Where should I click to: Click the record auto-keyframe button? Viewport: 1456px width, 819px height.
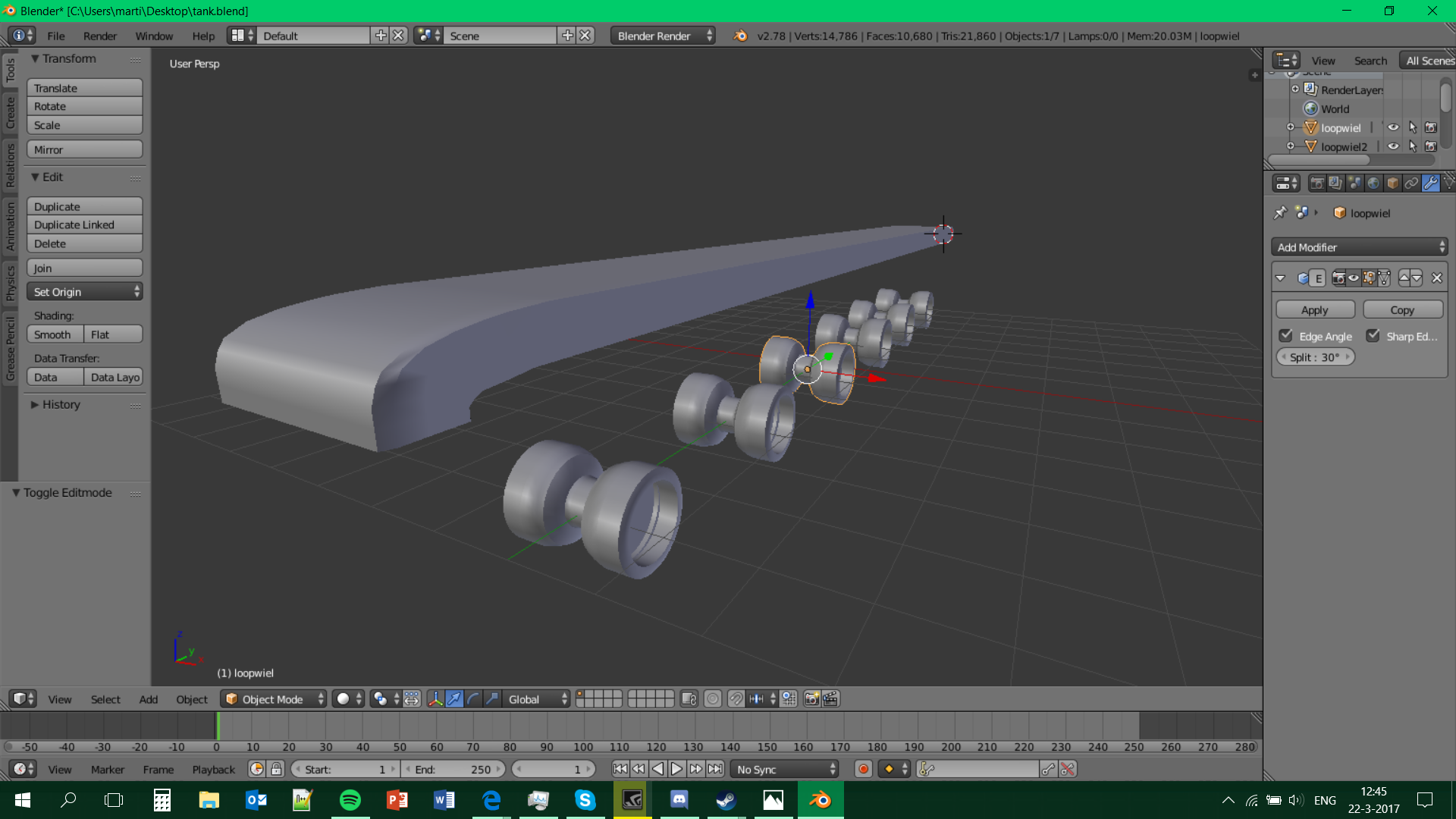863,769
